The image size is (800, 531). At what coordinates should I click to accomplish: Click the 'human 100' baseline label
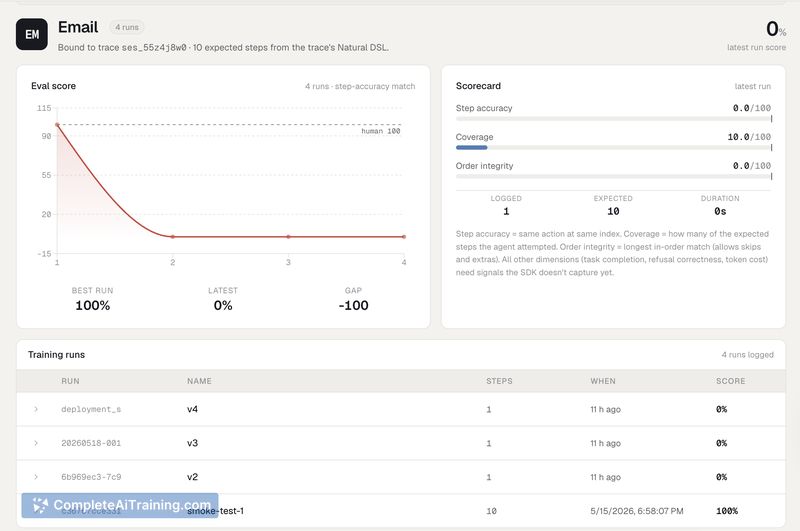pos(381,131)
